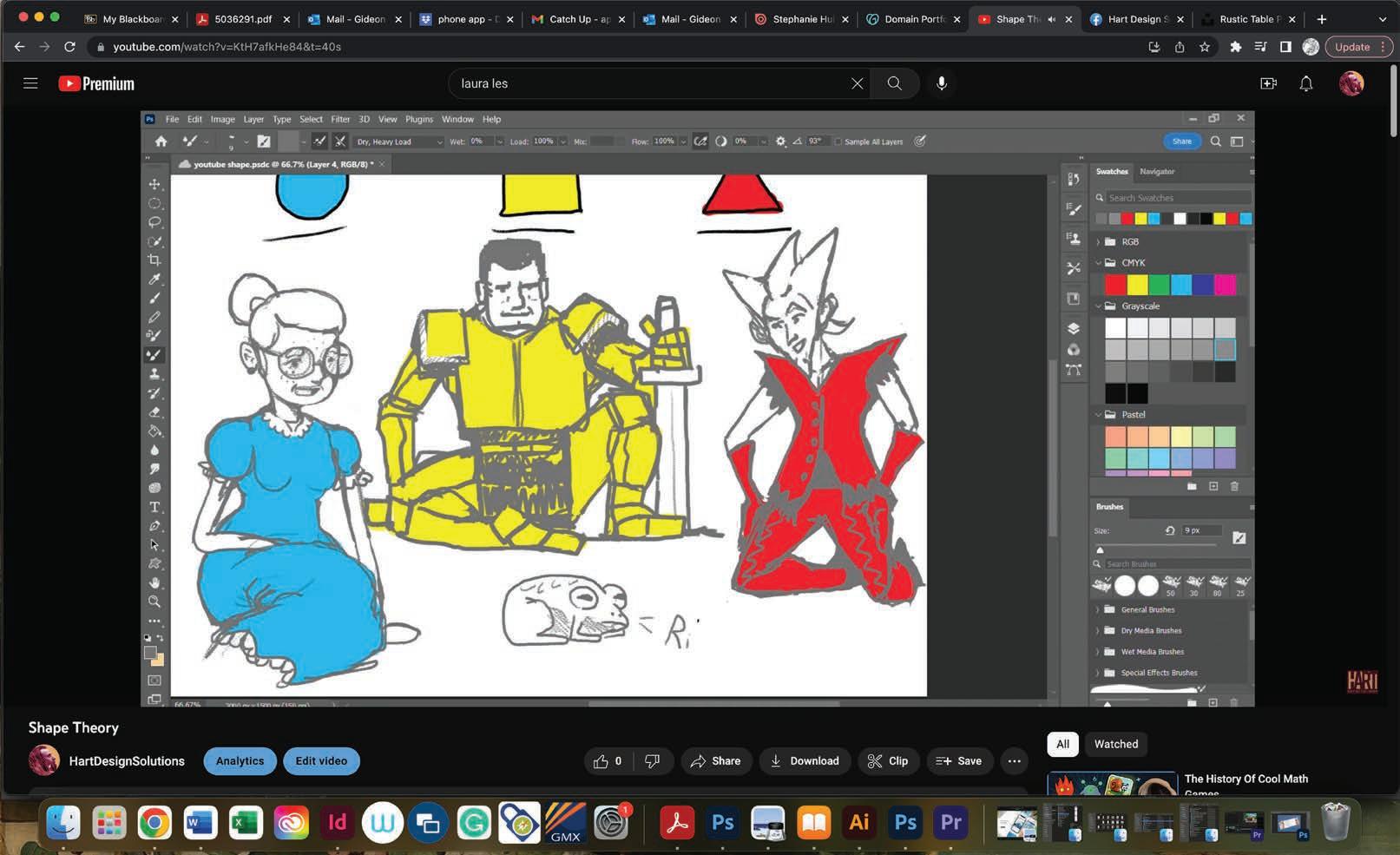Expand the Wet Media Brushes folder
Screen dimensions: 1400x855
(1098, 652)
